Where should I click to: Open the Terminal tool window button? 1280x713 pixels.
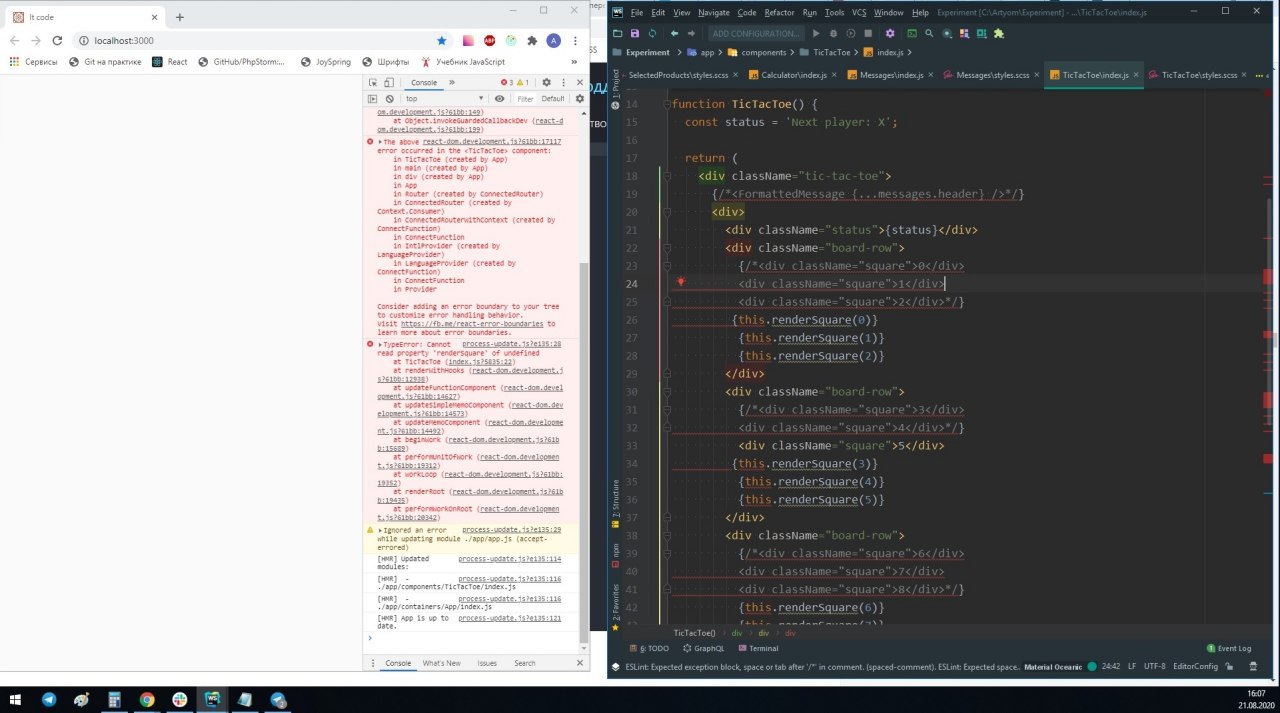[x=757, y=648]
